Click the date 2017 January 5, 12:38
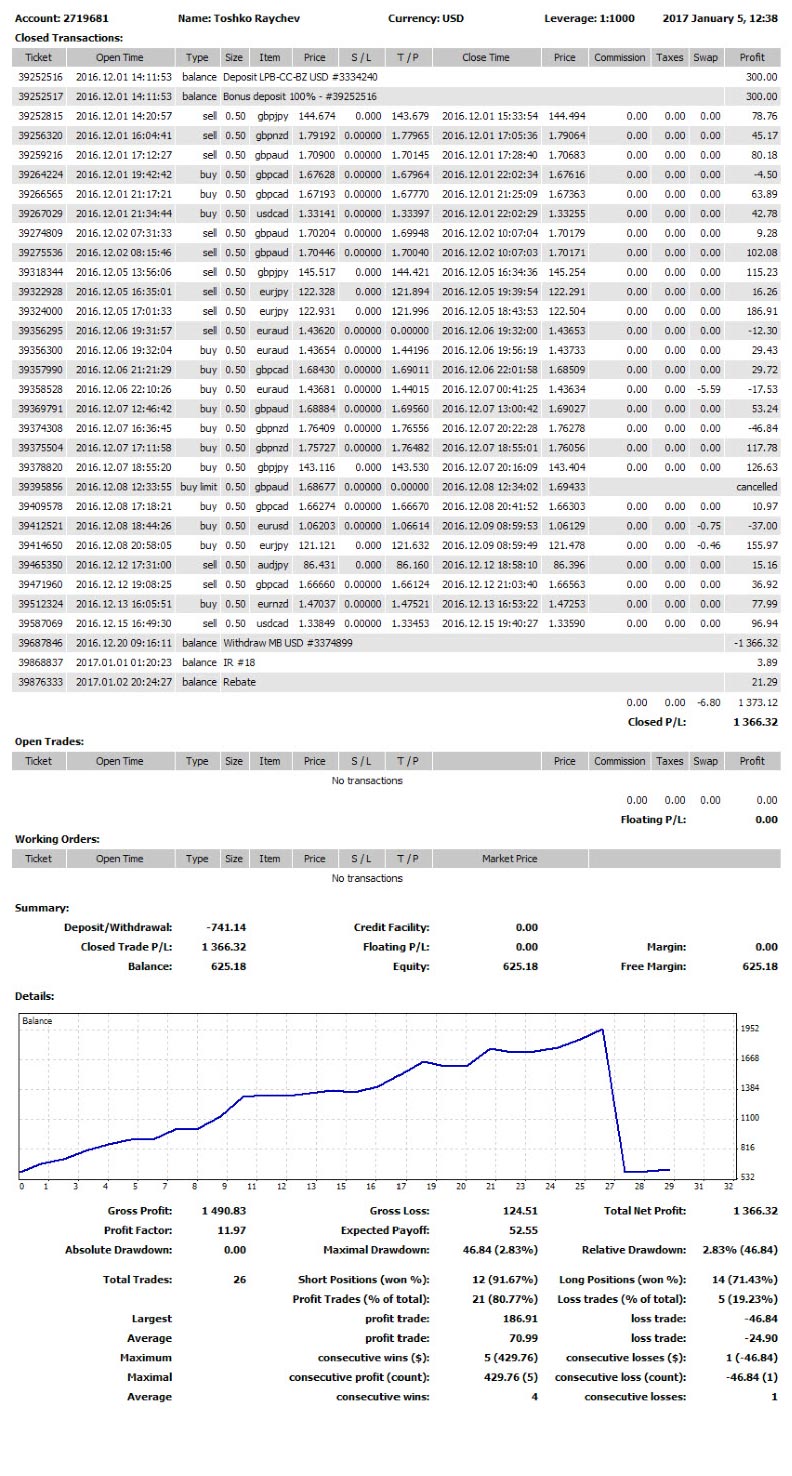 [719, 19]
